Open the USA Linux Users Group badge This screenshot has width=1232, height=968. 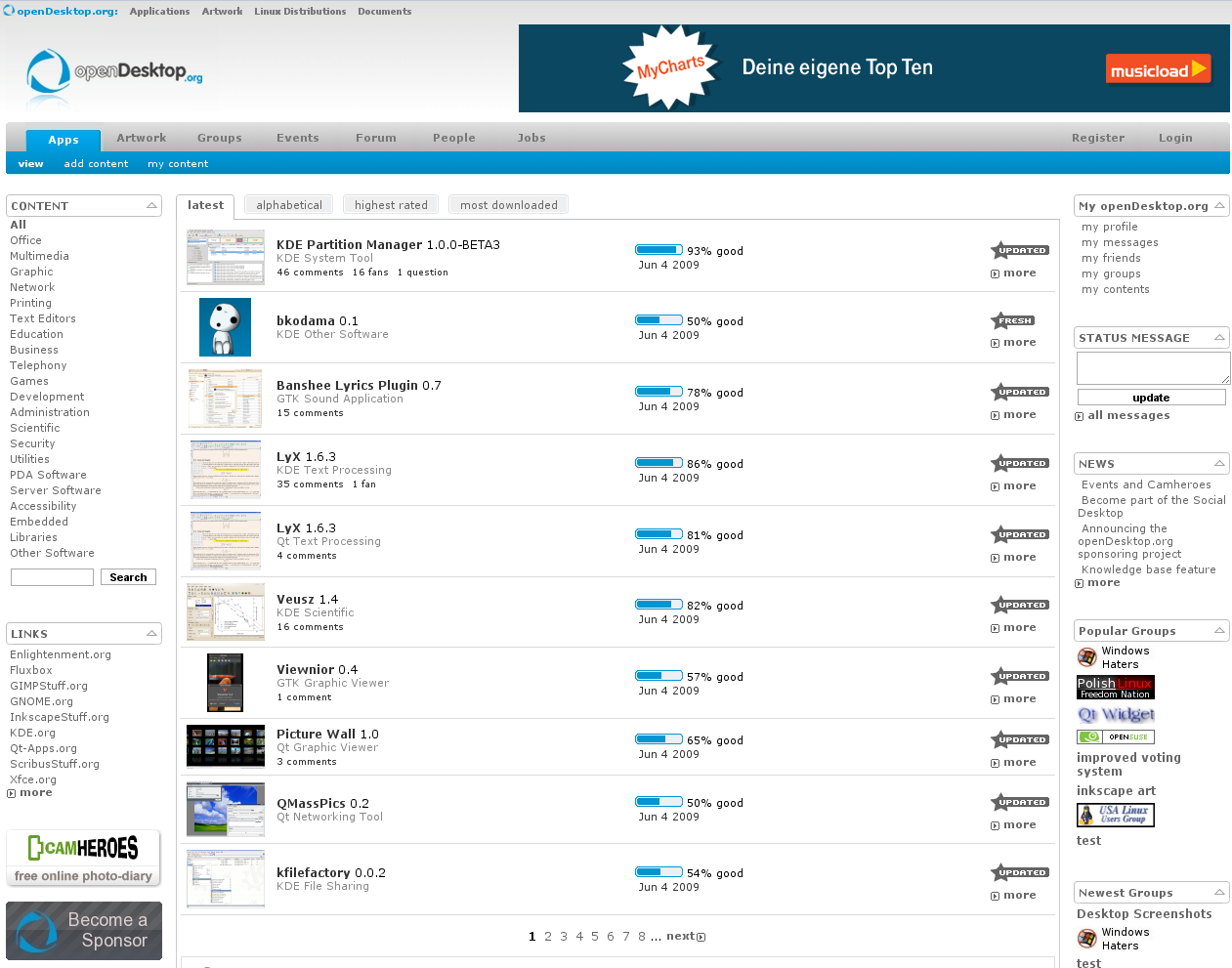1116,815
